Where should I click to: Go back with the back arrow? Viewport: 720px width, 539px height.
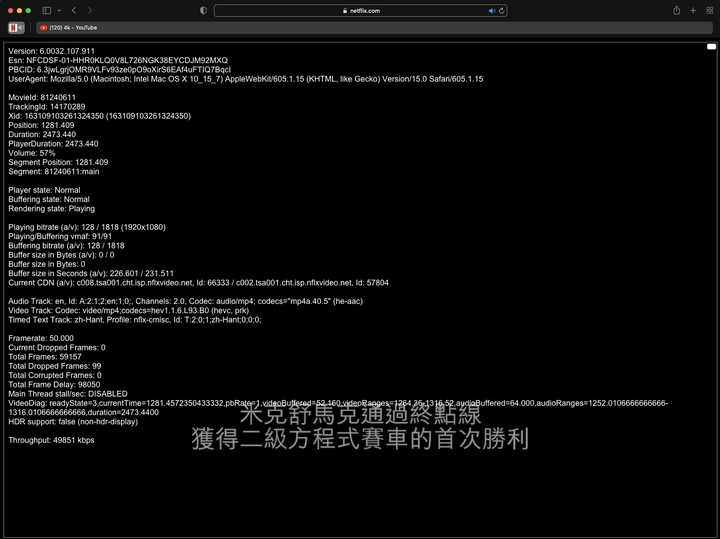pyautogui.click(x=74, y=11)
